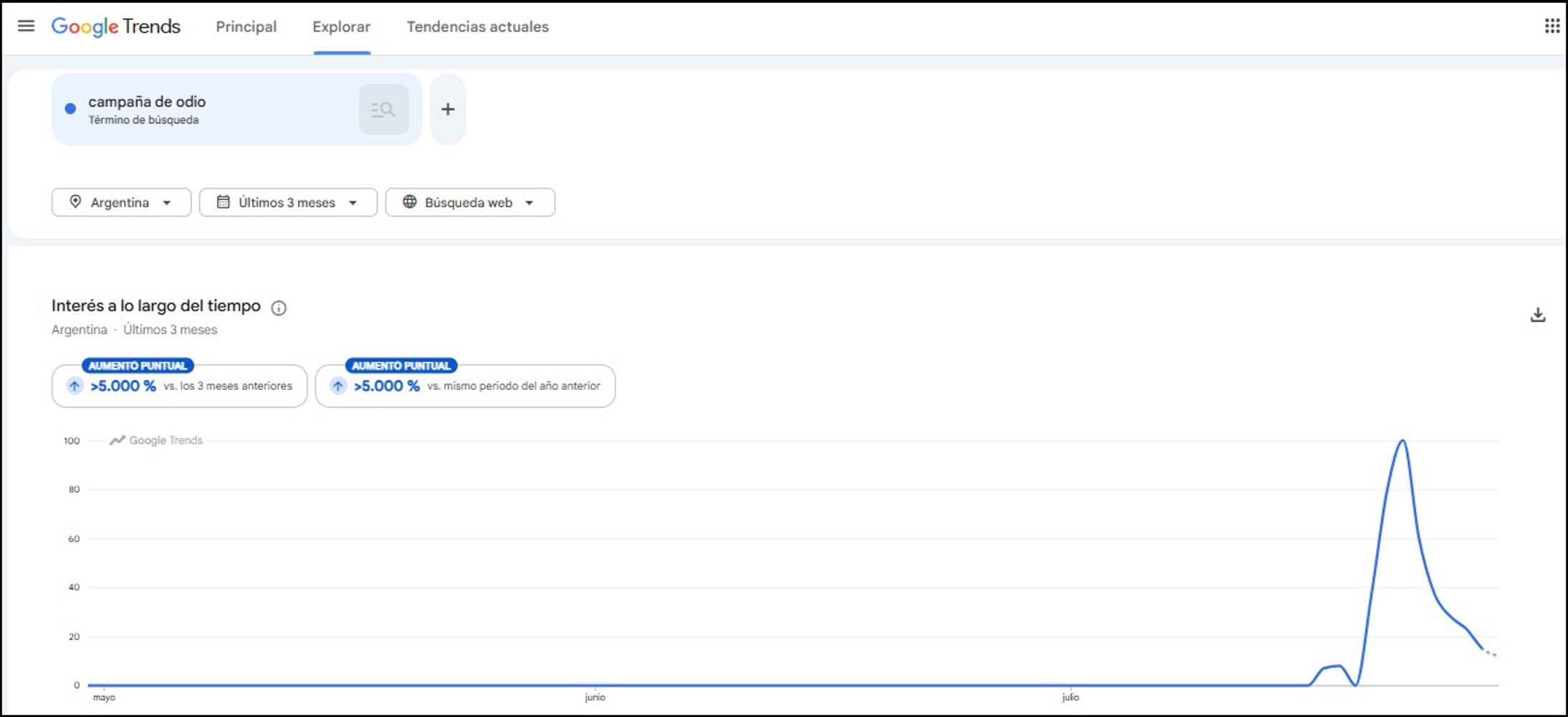Screen dimensions: 1568x717
Task: Open the hamburger main menu
Action: click(x=26, y=27)
